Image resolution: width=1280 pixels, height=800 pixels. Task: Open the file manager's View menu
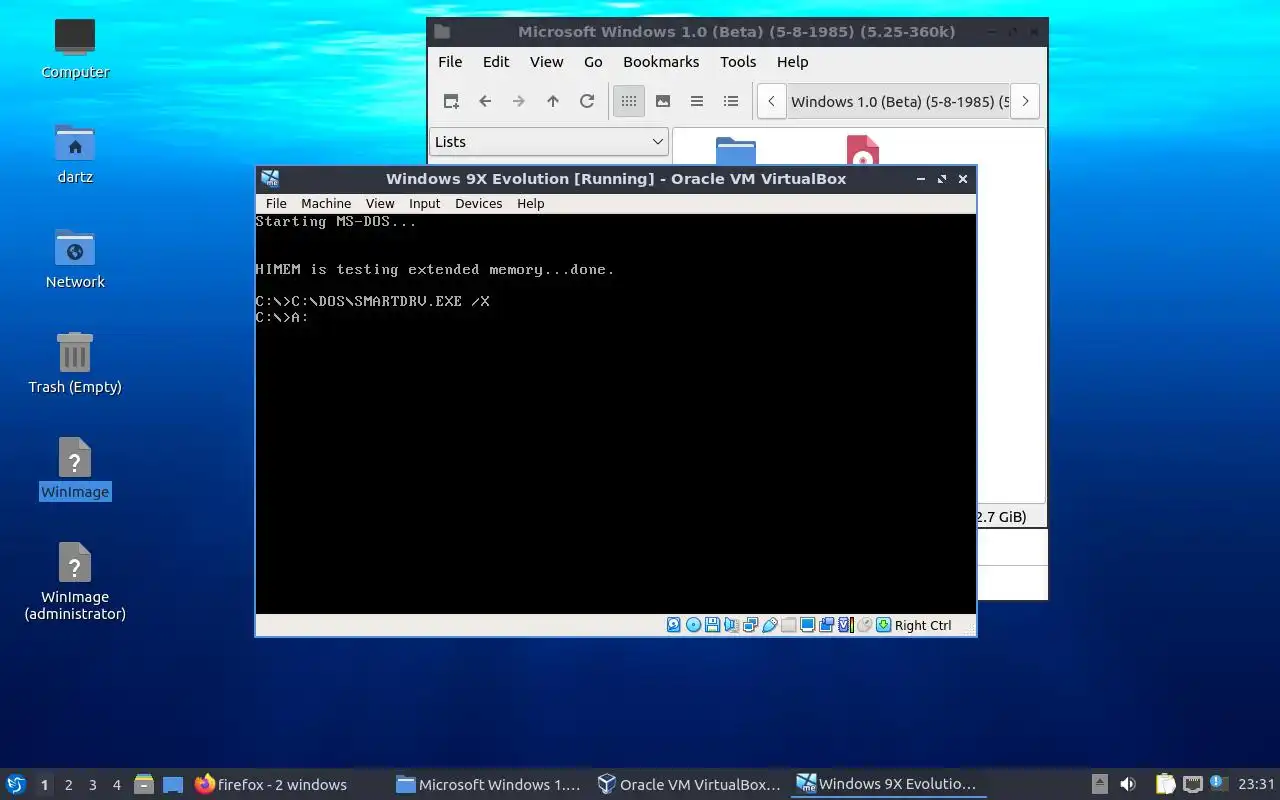click(x=546, y=62)
